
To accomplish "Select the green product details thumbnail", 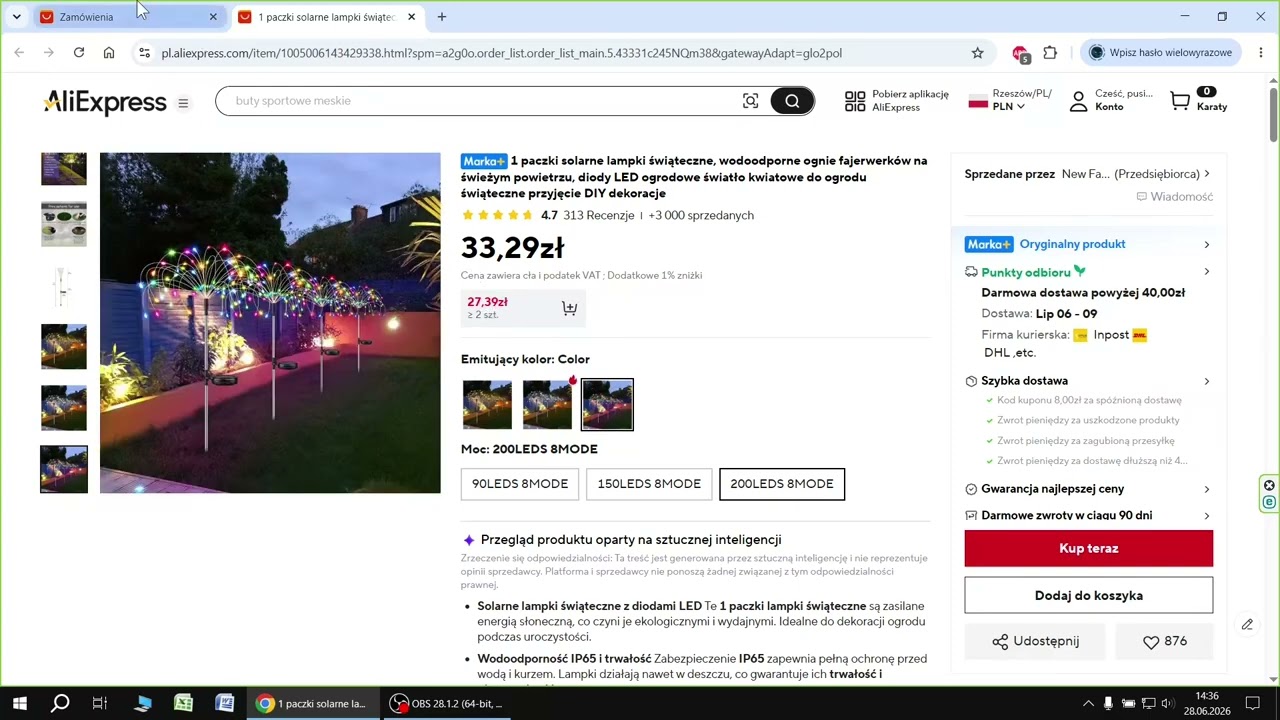I will coord(64,224).
